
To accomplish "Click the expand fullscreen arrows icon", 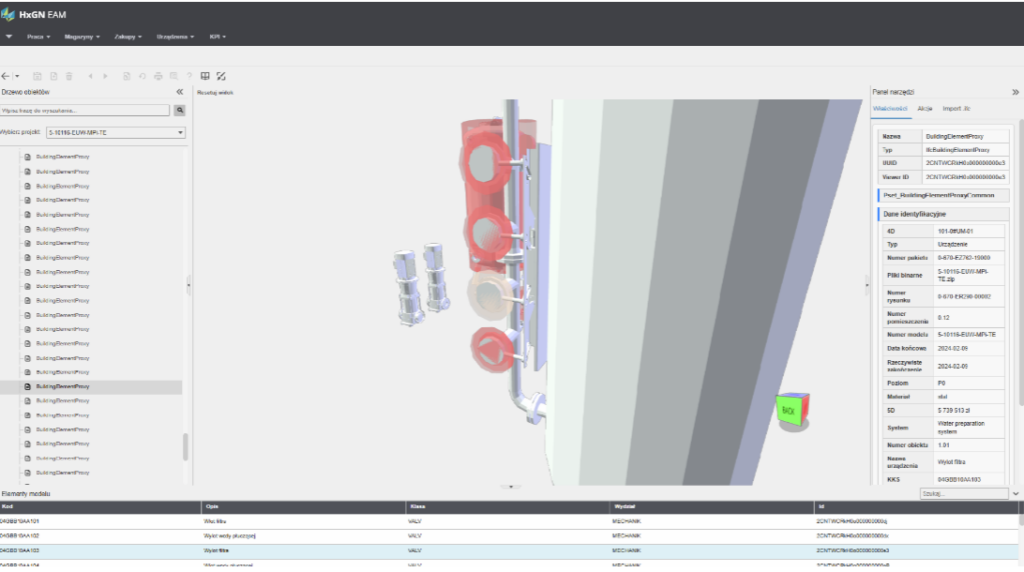I will (x=221, y=76).
